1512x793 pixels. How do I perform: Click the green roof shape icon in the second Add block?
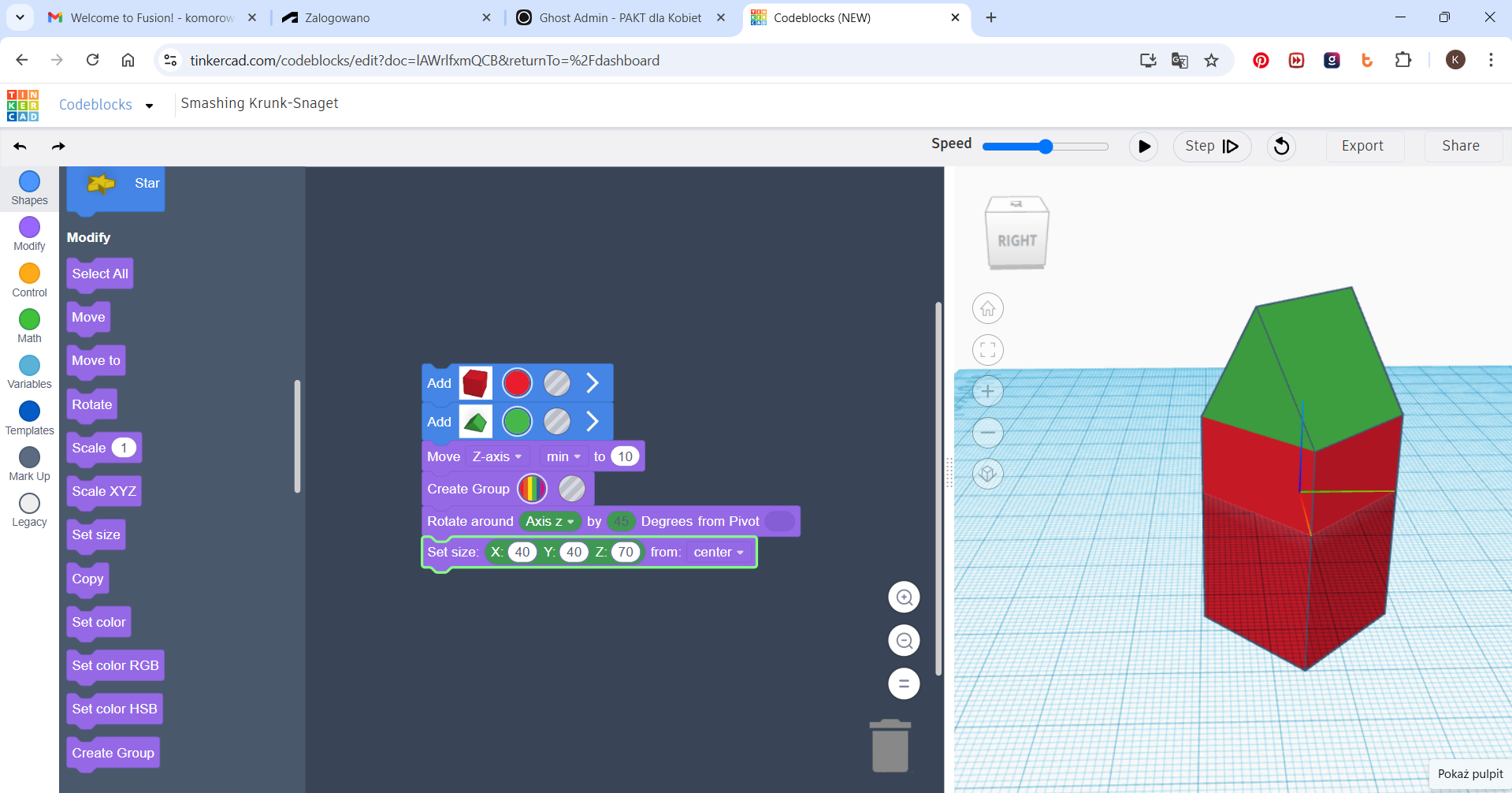click(x=475, y=422)
